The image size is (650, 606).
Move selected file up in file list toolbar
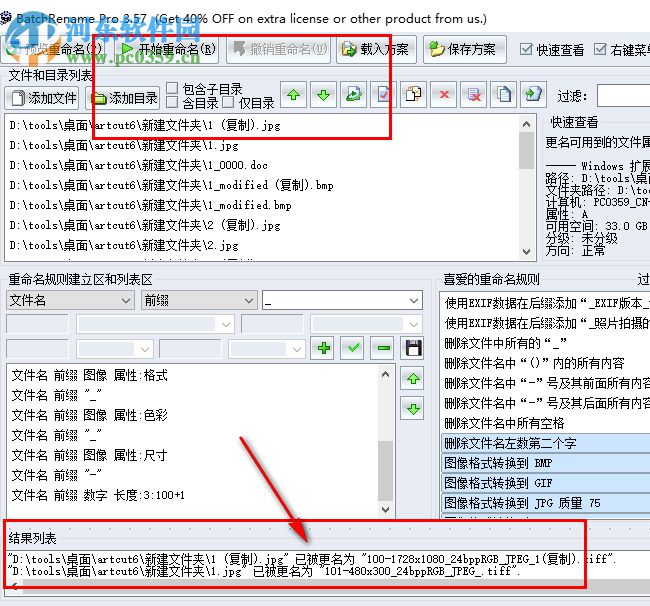pos(293,95)
